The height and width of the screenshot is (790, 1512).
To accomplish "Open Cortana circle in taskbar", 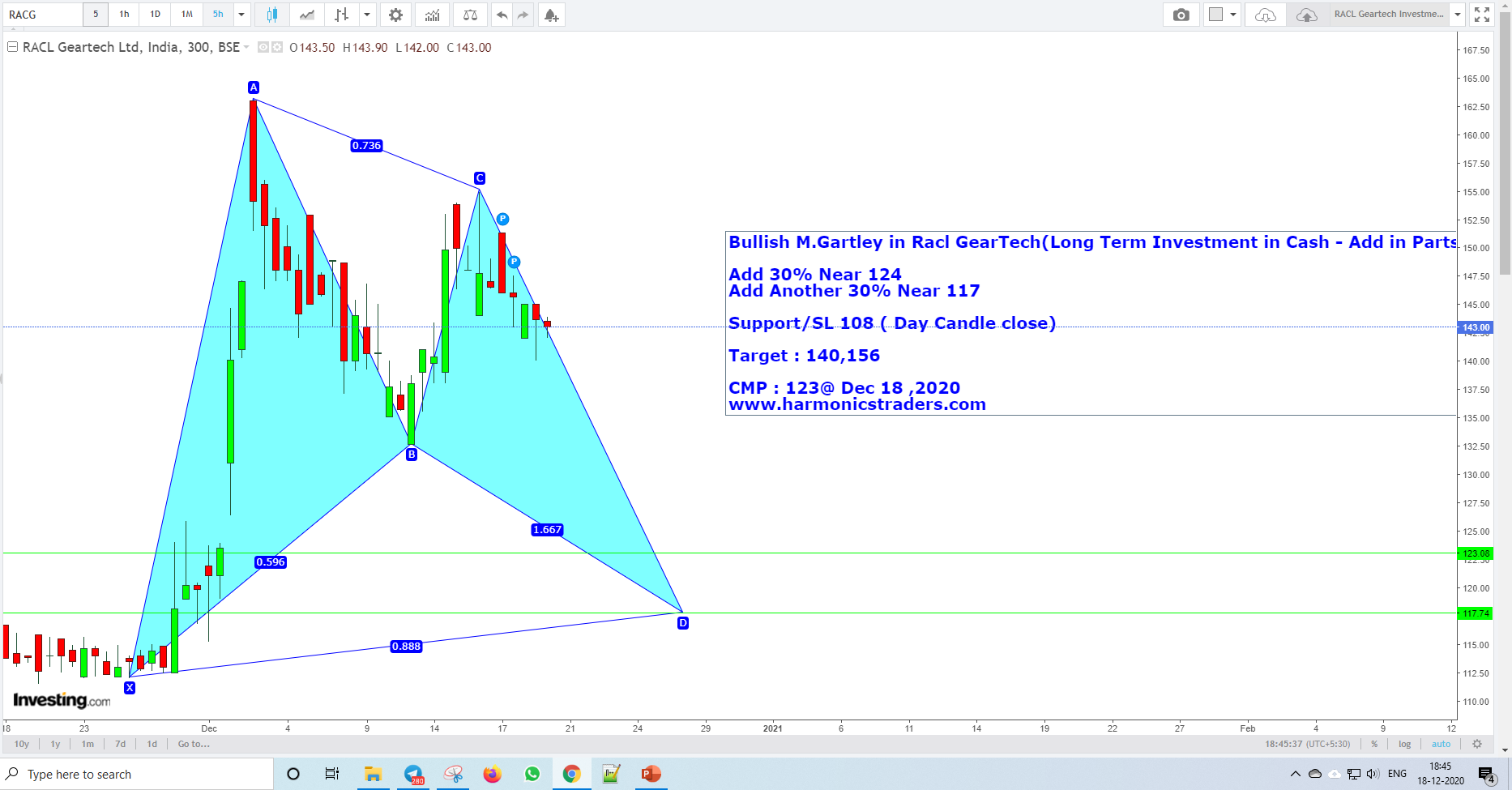I will click(x=293, y=774).
